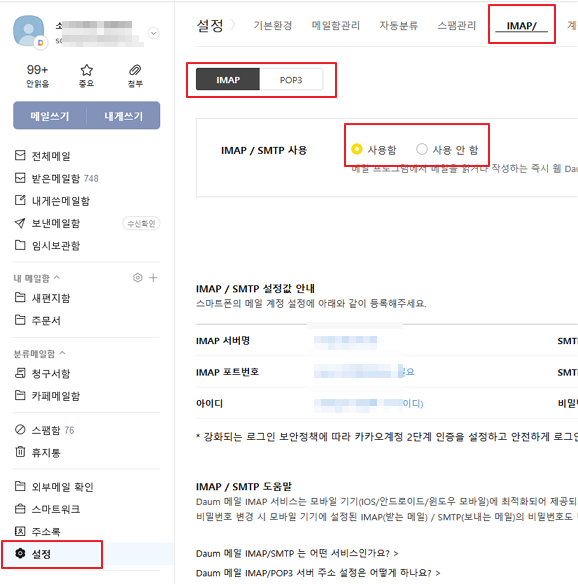Open unread mails 99+ counter

point(37,76)
